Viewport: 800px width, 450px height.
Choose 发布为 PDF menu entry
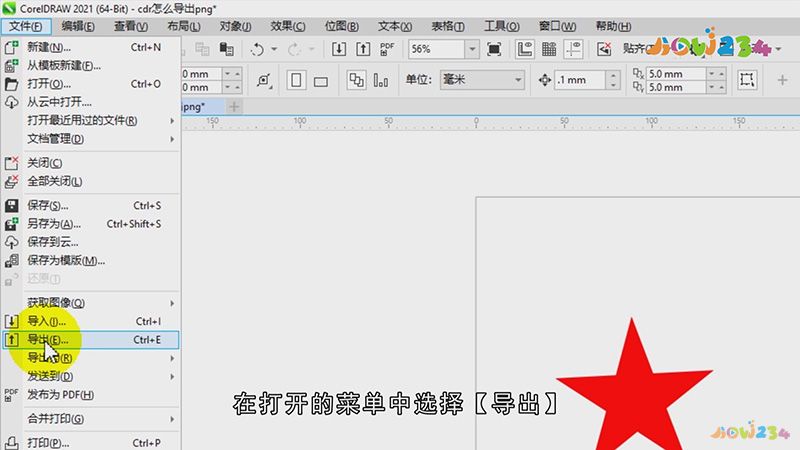point(91,395)
